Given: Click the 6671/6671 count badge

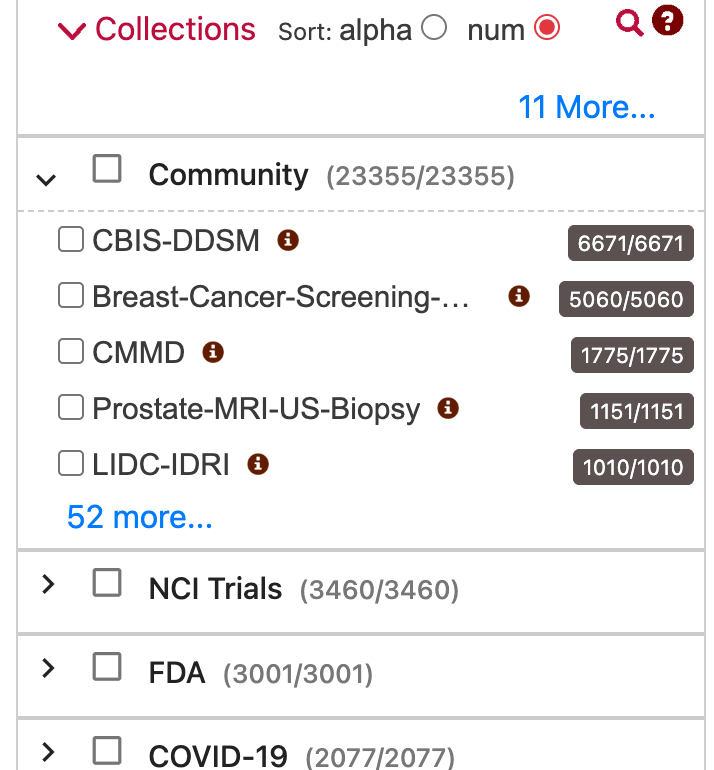Looking at the screenshot, I should pos(631,243).
